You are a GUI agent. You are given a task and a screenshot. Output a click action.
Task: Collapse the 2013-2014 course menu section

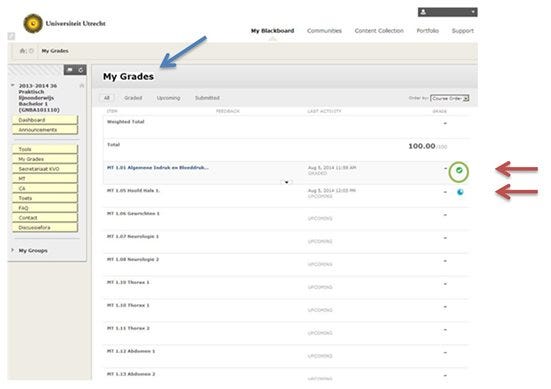click(x=13, y=85)
